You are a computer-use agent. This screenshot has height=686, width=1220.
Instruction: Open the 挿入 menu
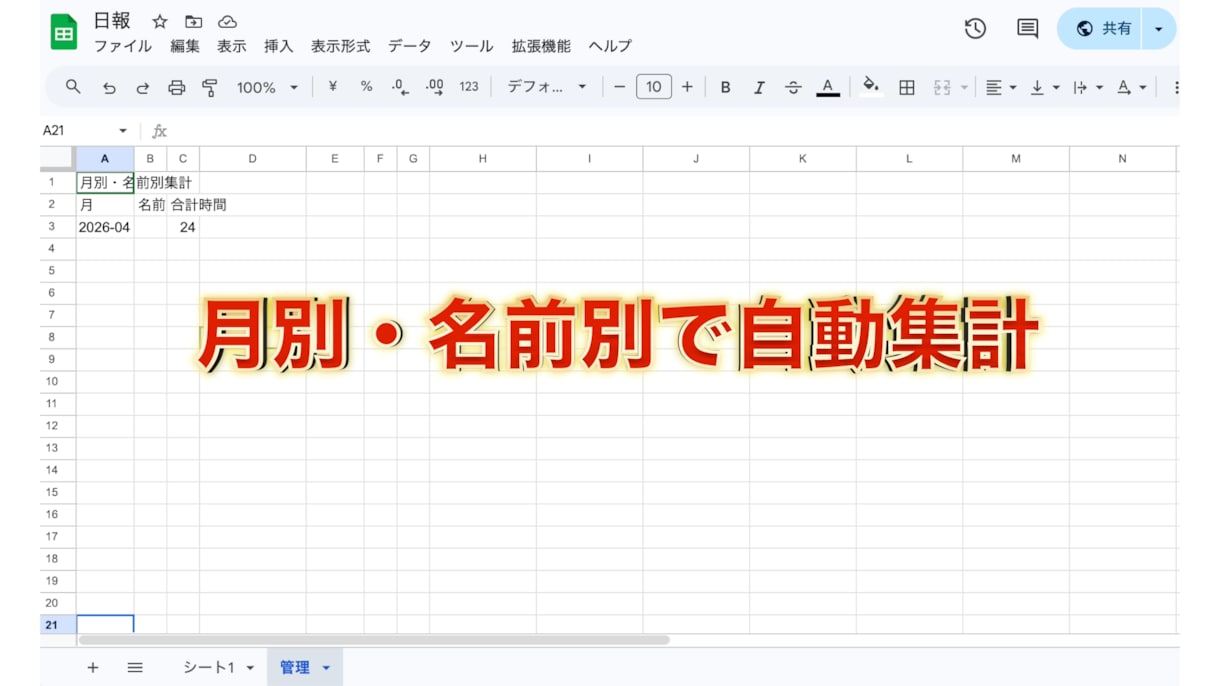279,46
